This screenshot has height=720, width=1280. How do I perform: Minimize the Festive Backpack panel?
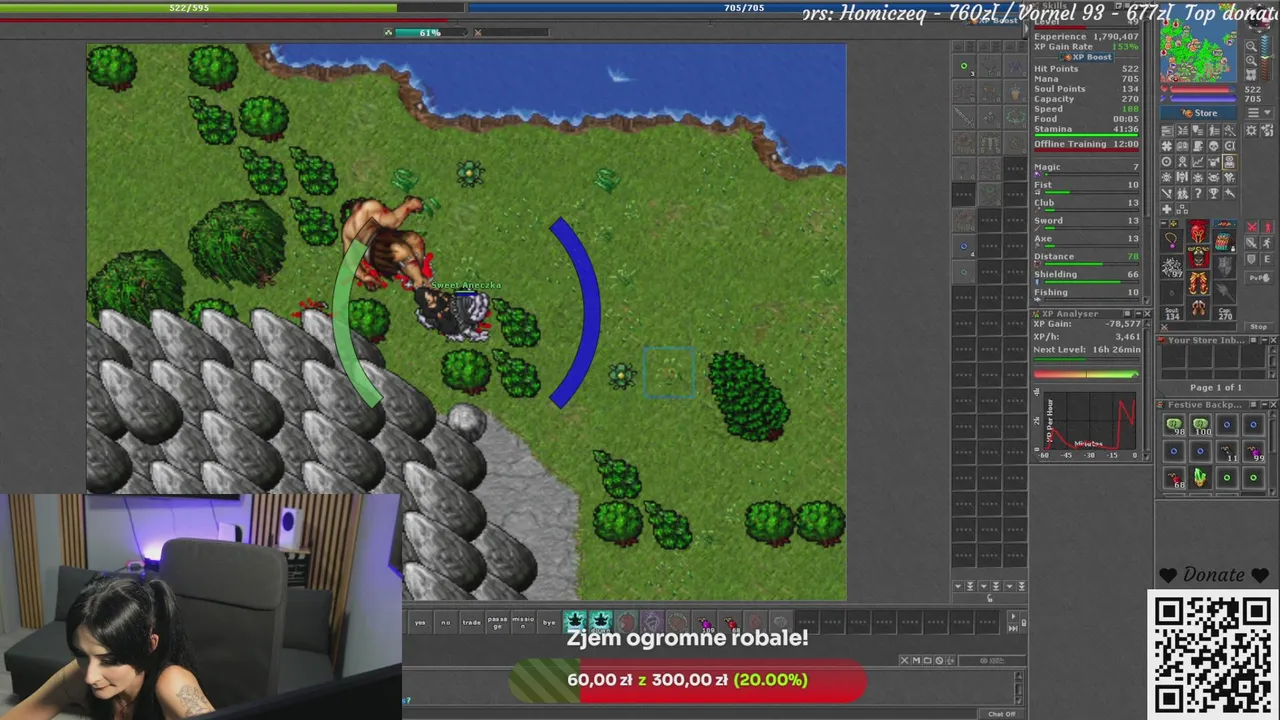(1265, 405)
